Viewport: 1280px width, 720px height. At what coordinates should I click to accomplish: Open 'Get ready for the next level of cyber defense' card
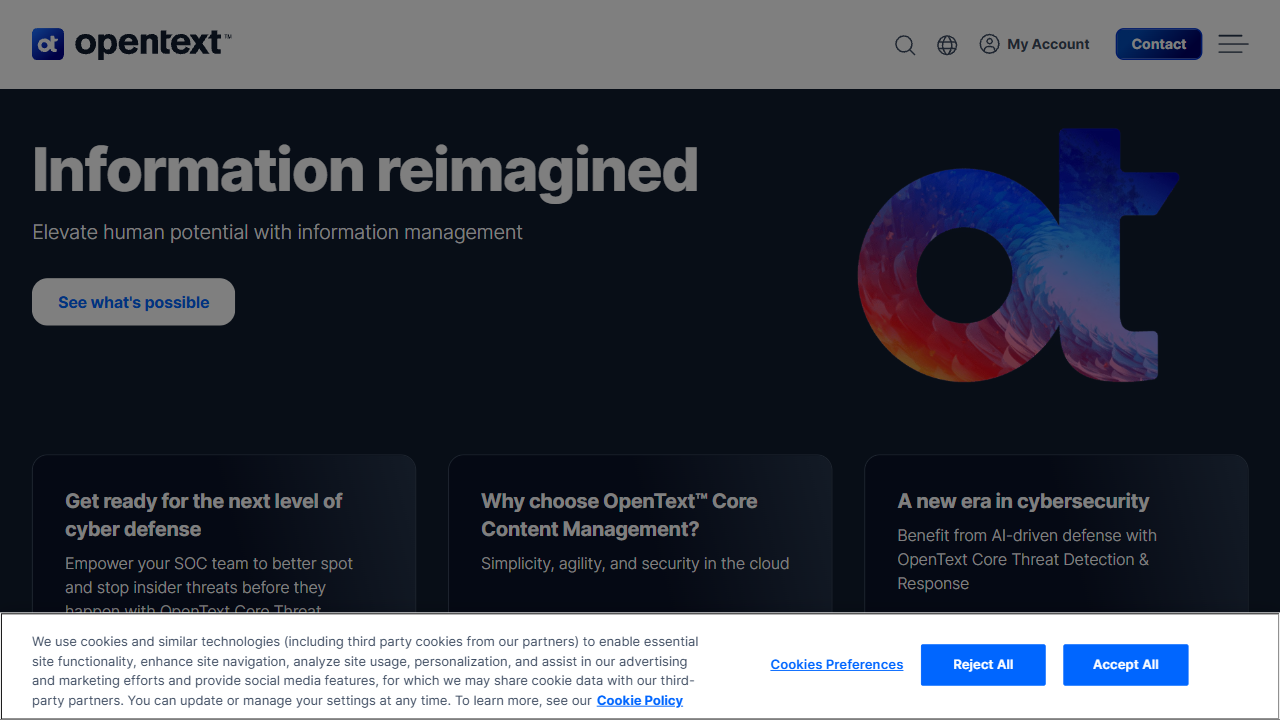coord(224,535)
